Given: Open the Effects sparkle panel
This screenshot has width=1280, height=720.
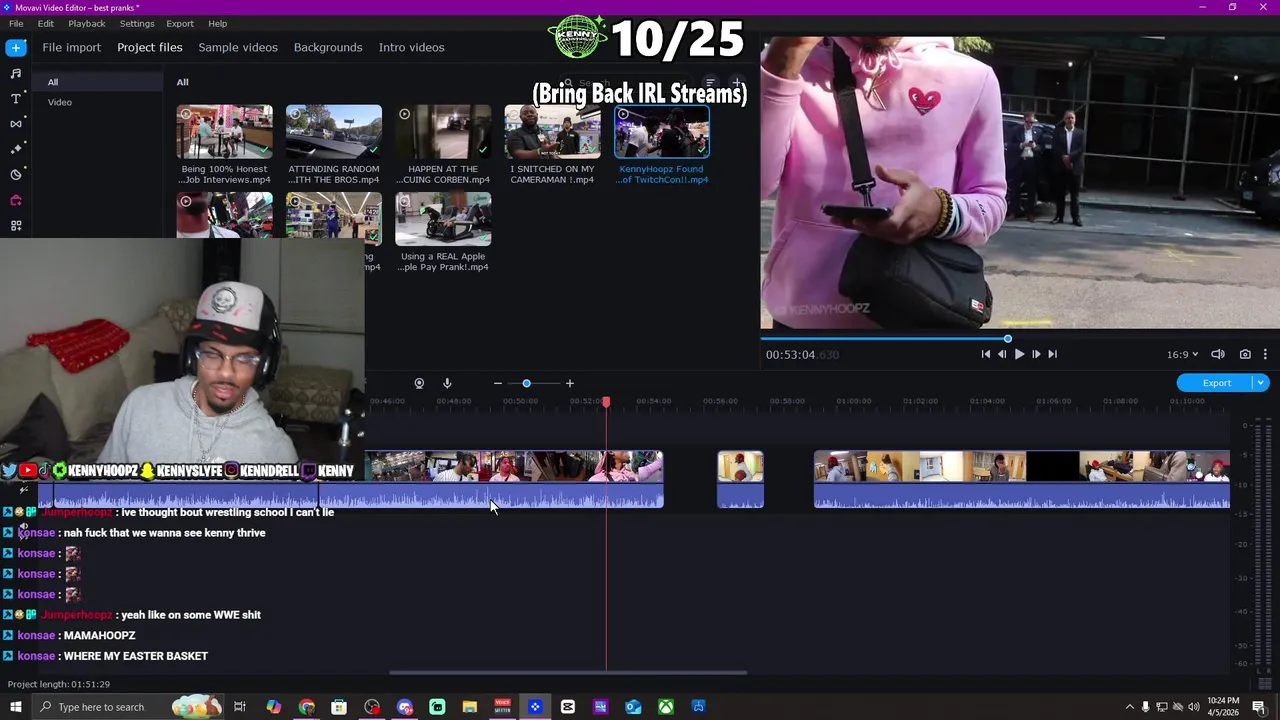Looking at the screenshot, I should 16,149.
